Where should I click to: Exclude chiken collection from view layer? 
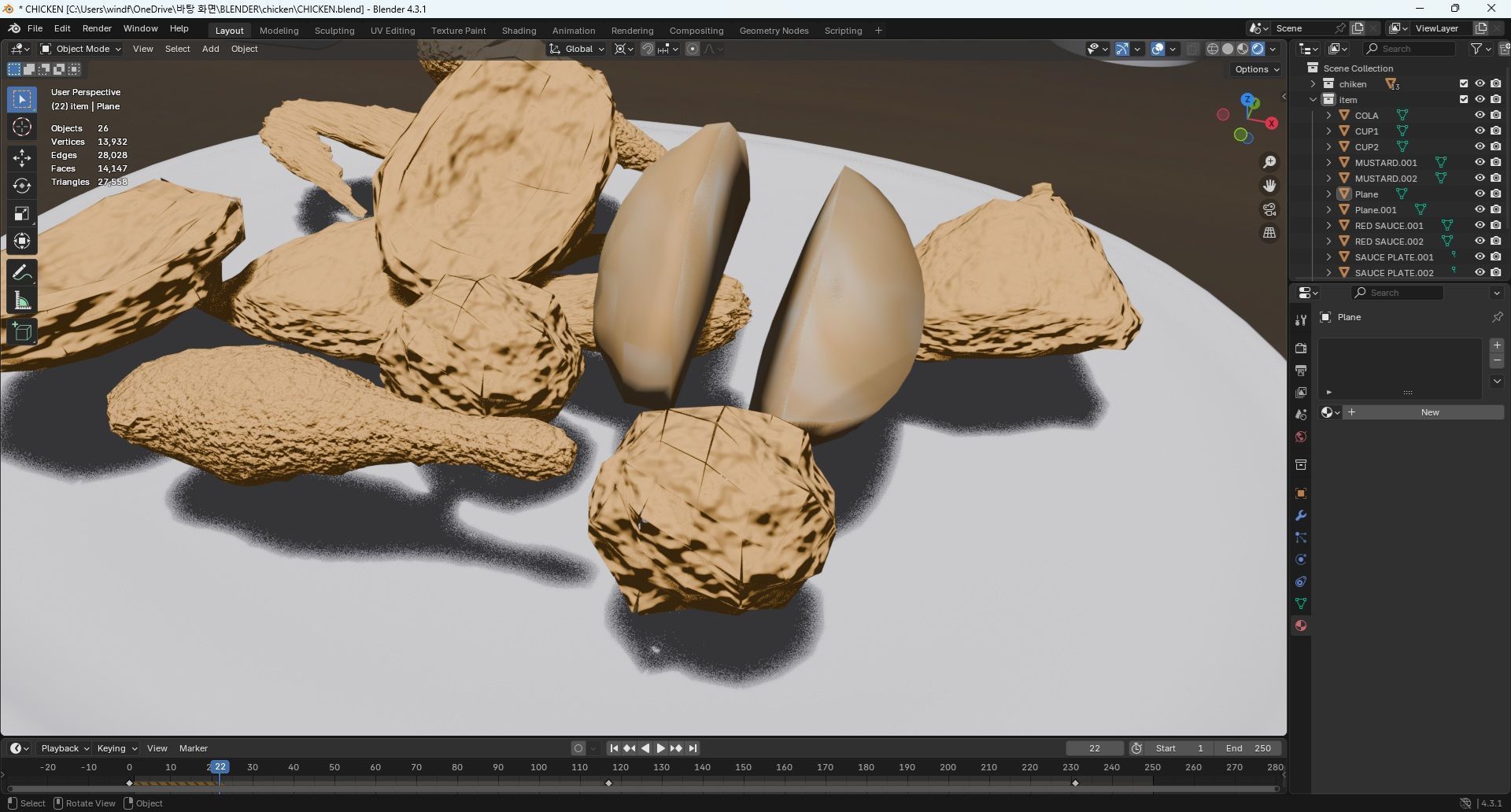coord(1464,83)
